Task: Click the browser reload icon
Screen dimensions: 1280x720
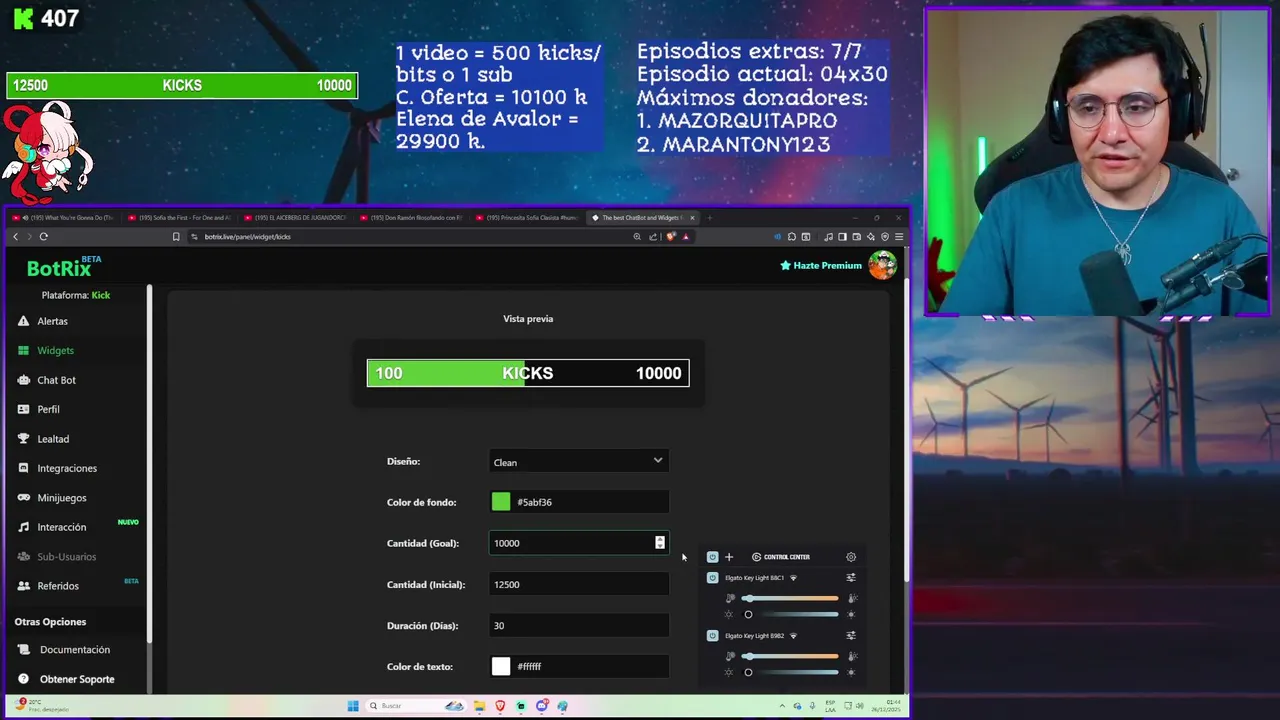Action: pos(43,237)
